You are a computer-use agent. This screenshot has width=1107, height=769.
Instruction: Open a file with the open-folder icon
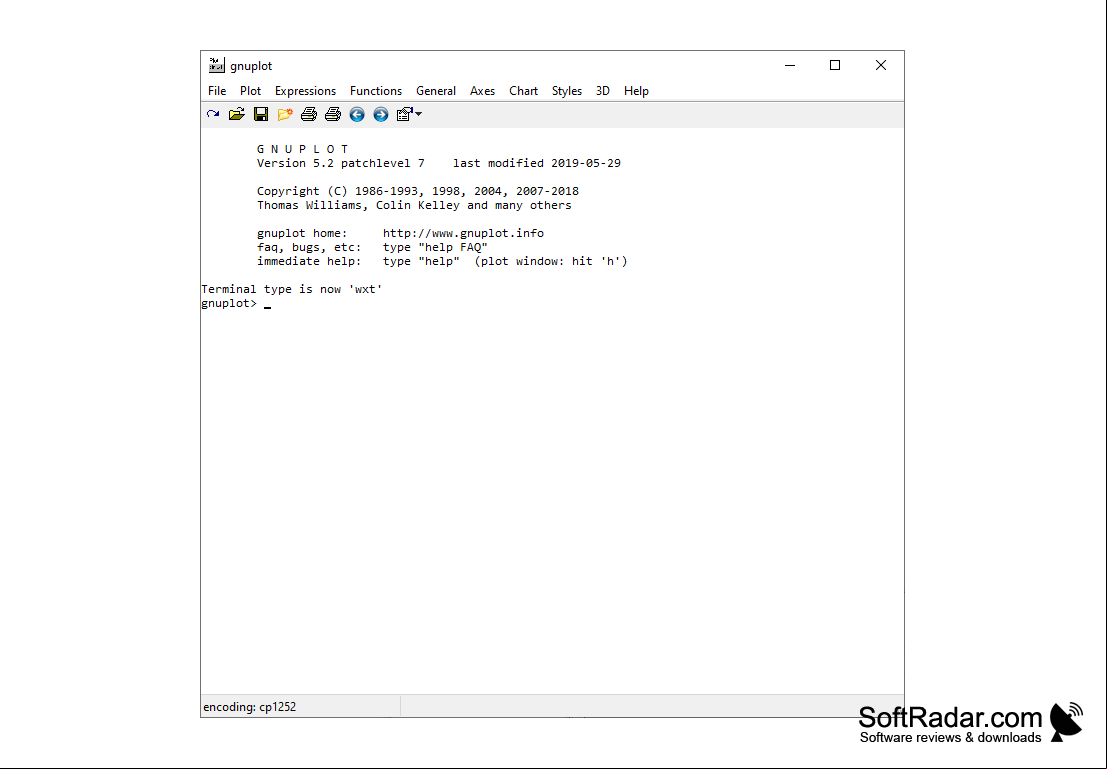pyautogui.click(x=237, y=114)
